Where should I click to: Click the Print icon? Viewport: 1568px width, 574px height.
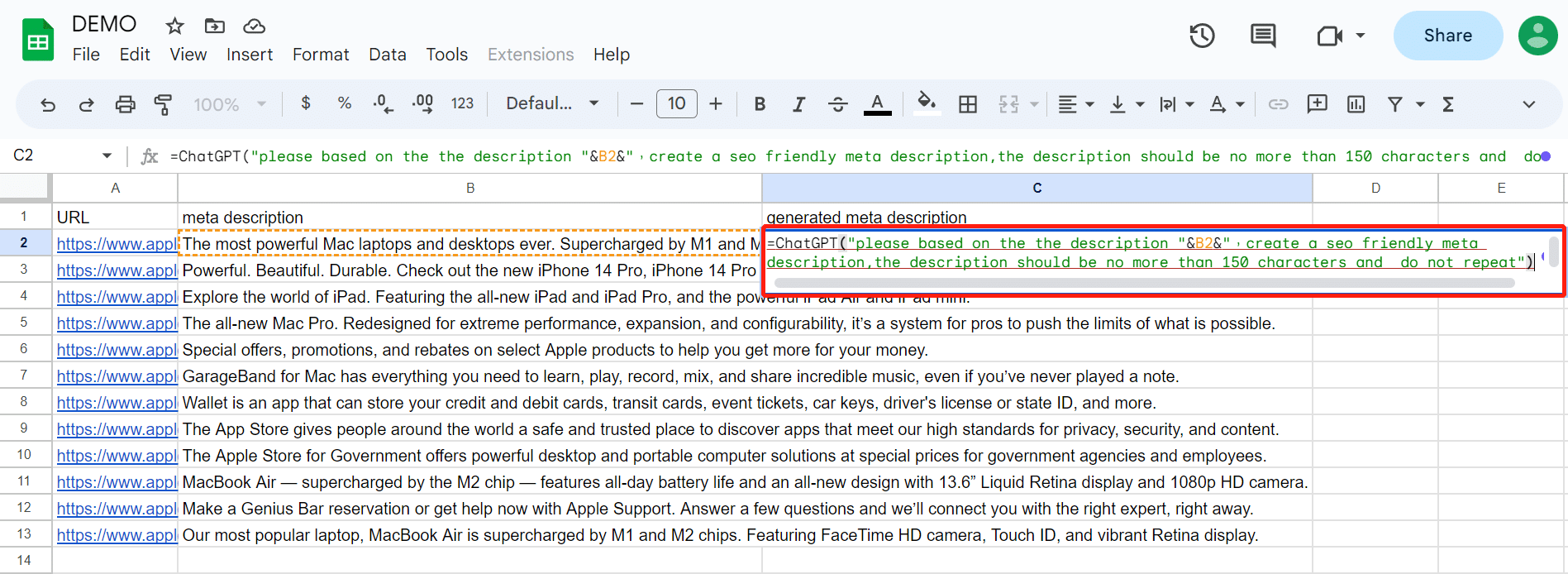tap(125, 104)
